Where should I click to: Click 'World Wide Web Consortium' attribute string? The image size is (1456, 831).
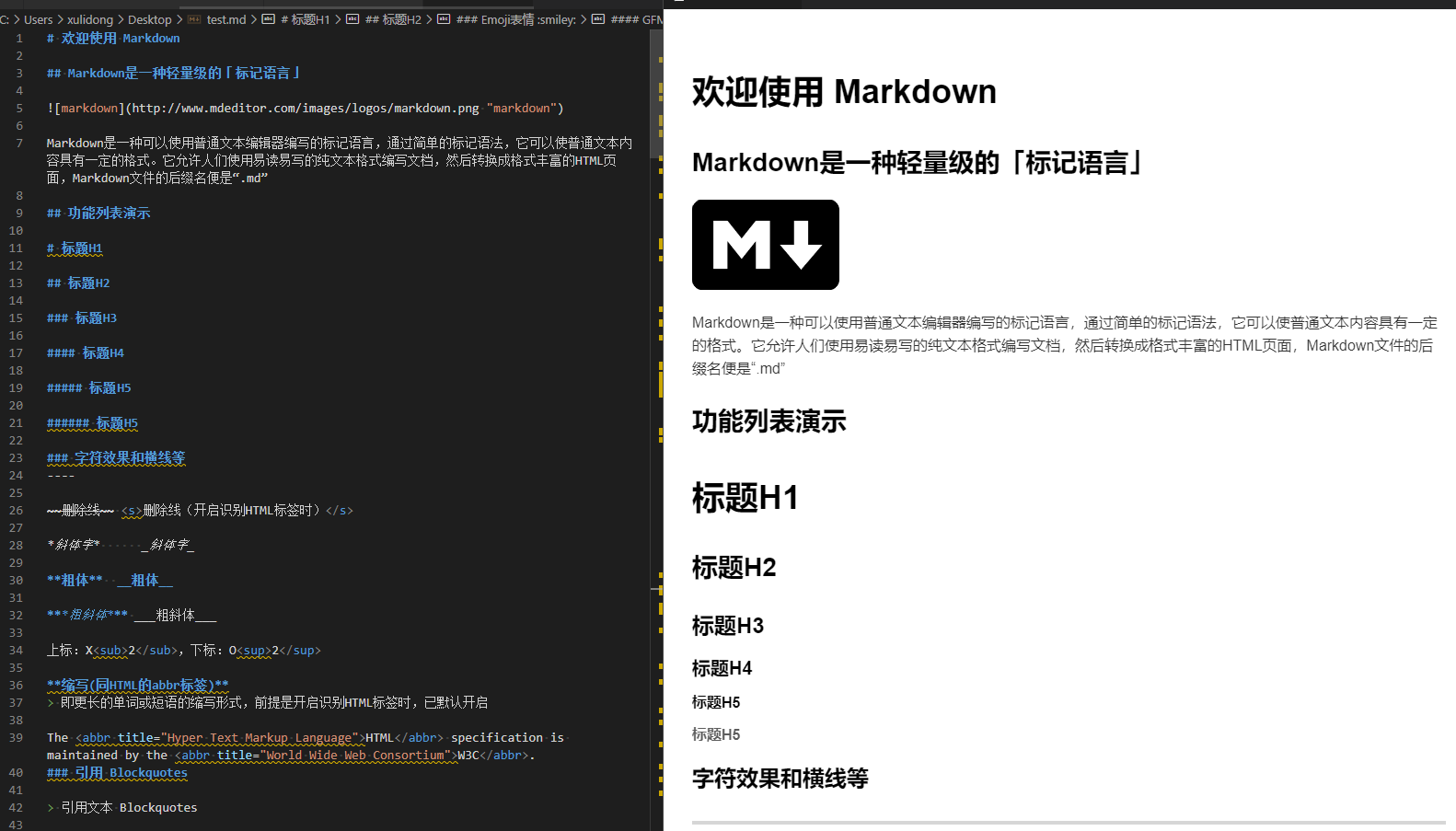tap(356, 755)
